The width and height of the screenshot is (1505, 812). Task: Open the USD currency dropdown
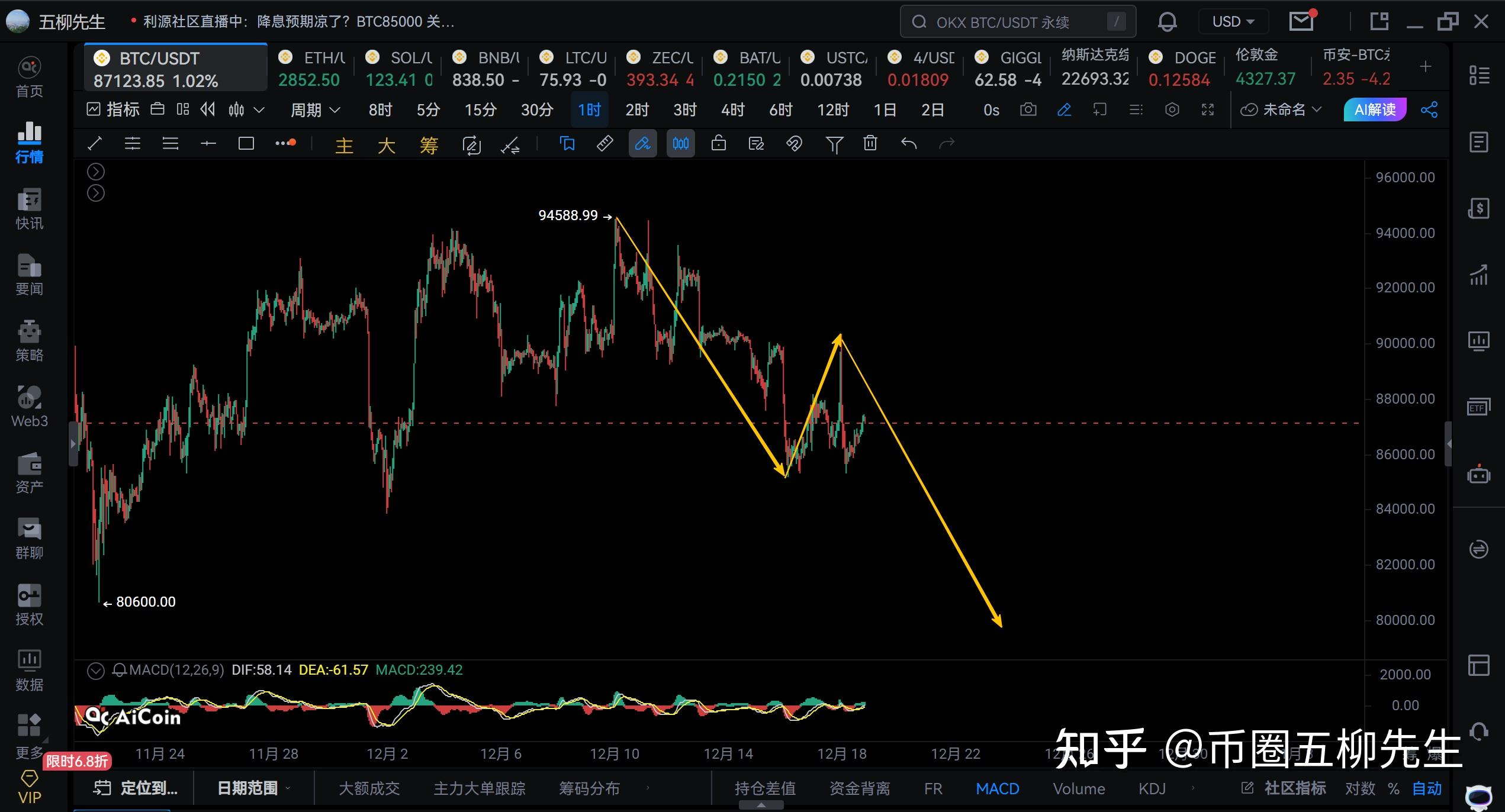(1233, 22)
